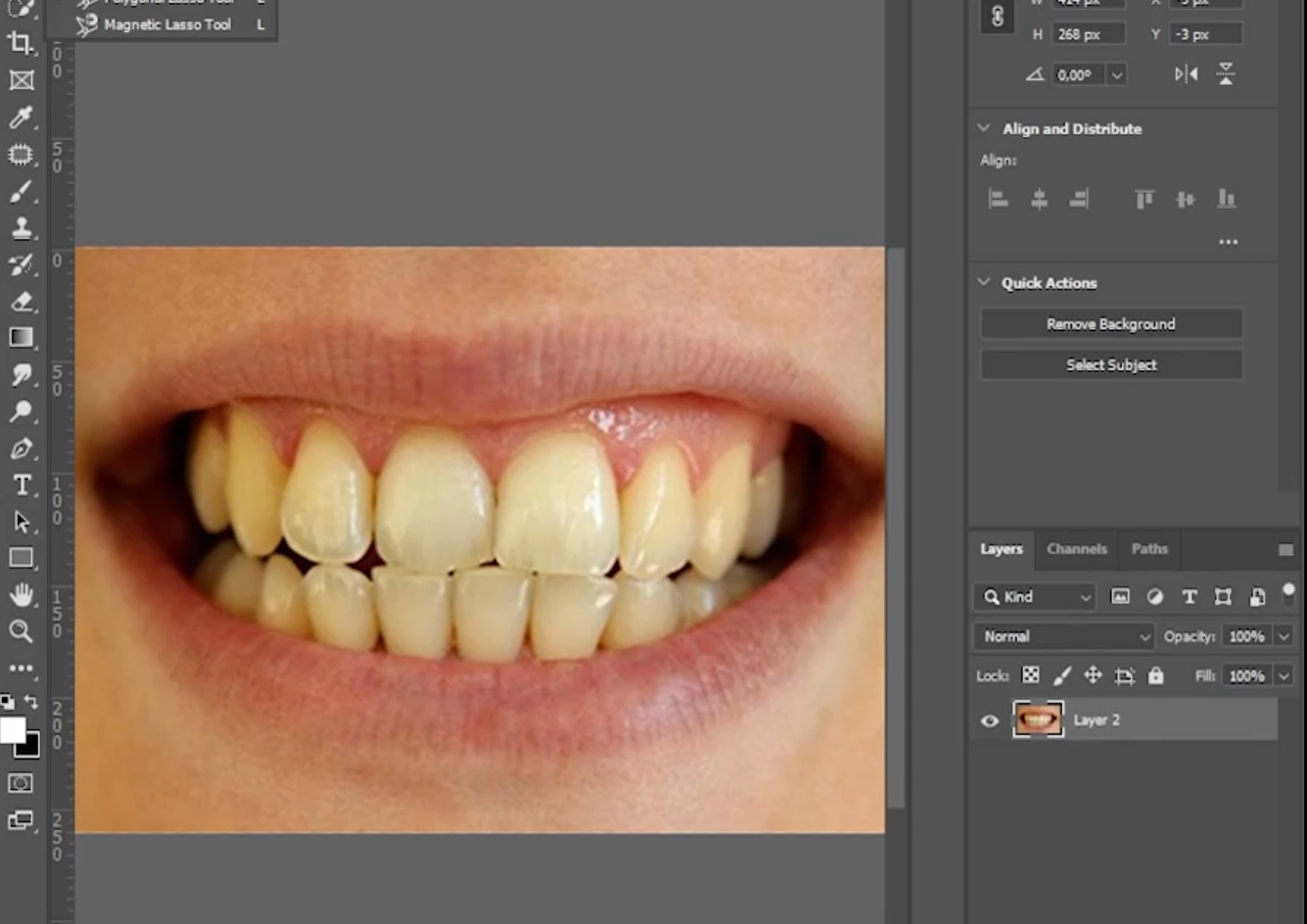Switch to the Channels tab
1307x924 pixels.
point(1076,548)
